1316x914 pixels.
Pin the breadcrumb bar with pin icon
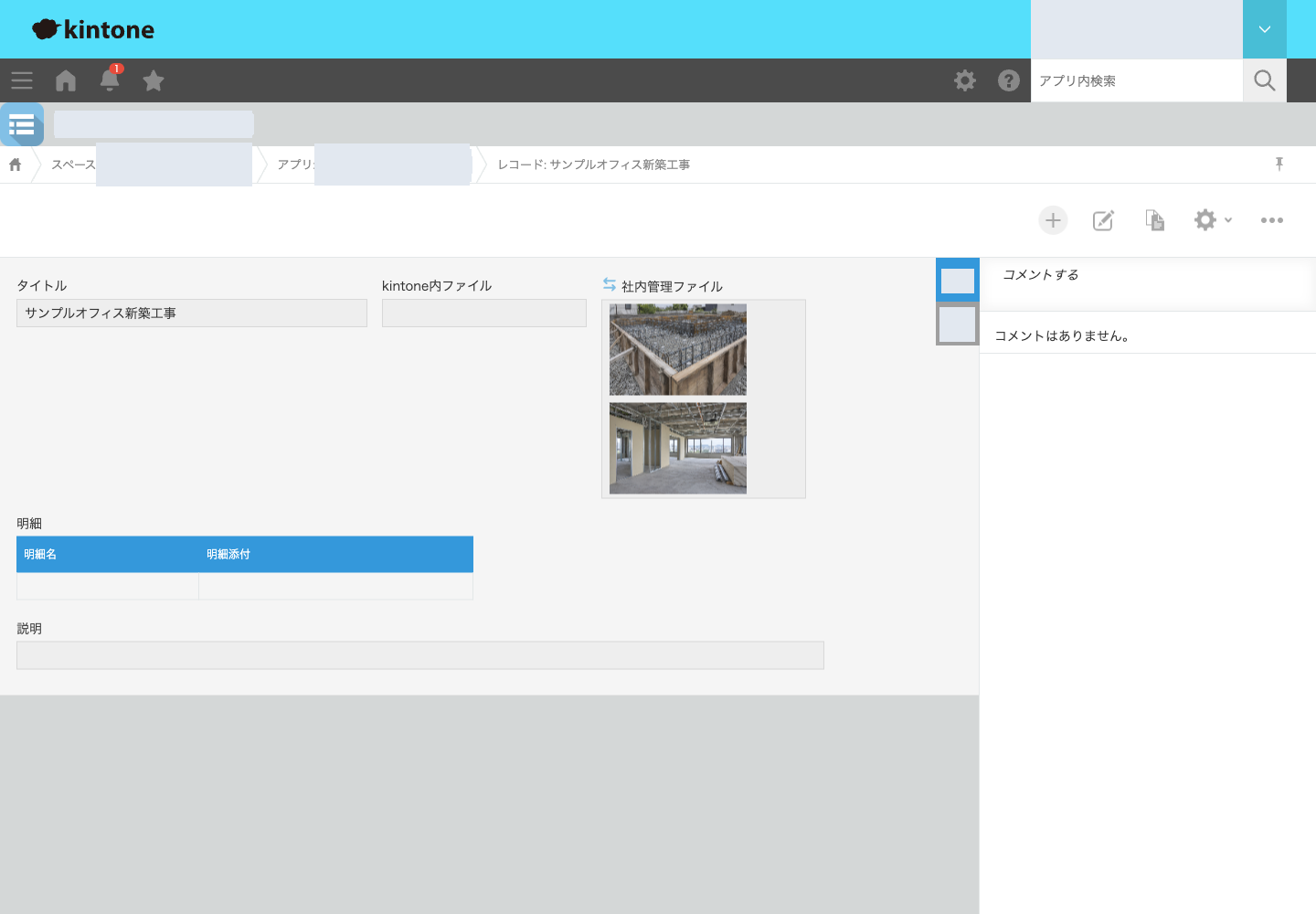(1279, 164)
